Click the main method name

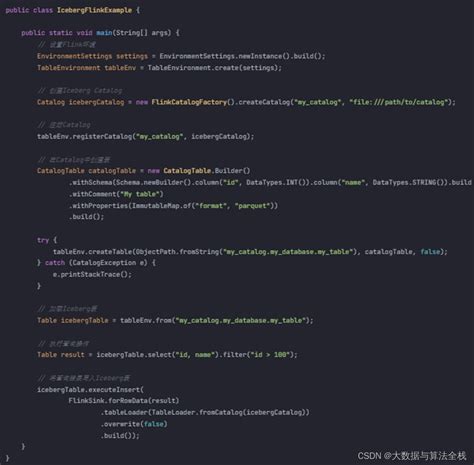coord(104,33)
